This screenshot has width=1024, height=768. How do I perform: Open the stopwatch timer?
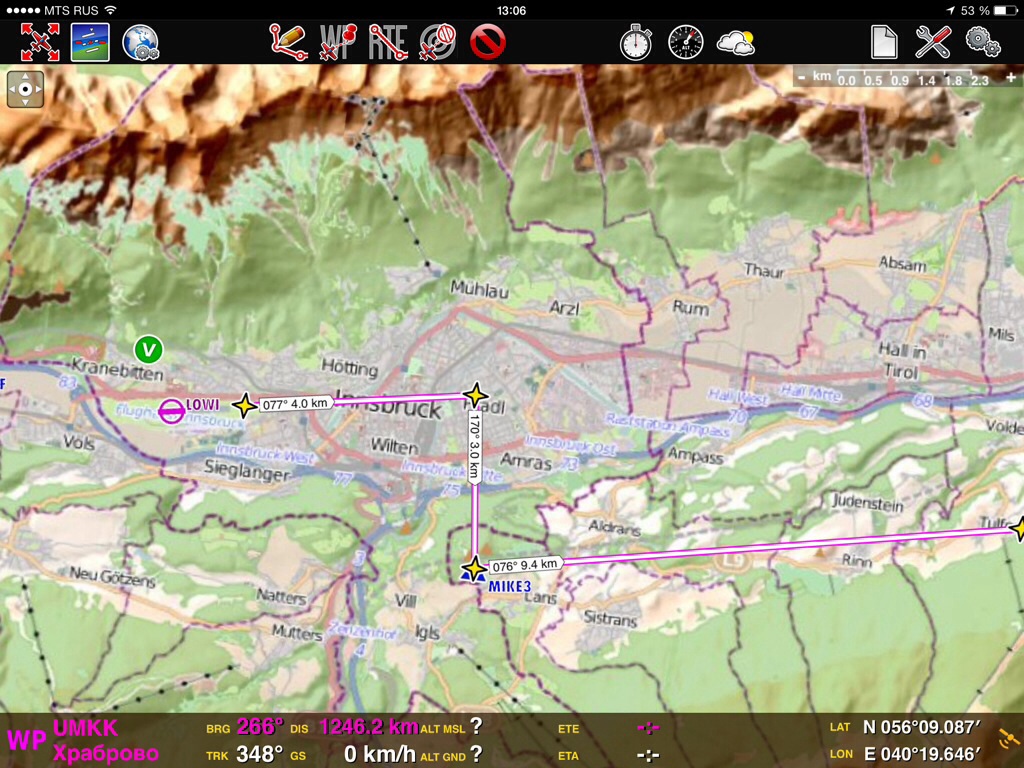pos(636,42)
